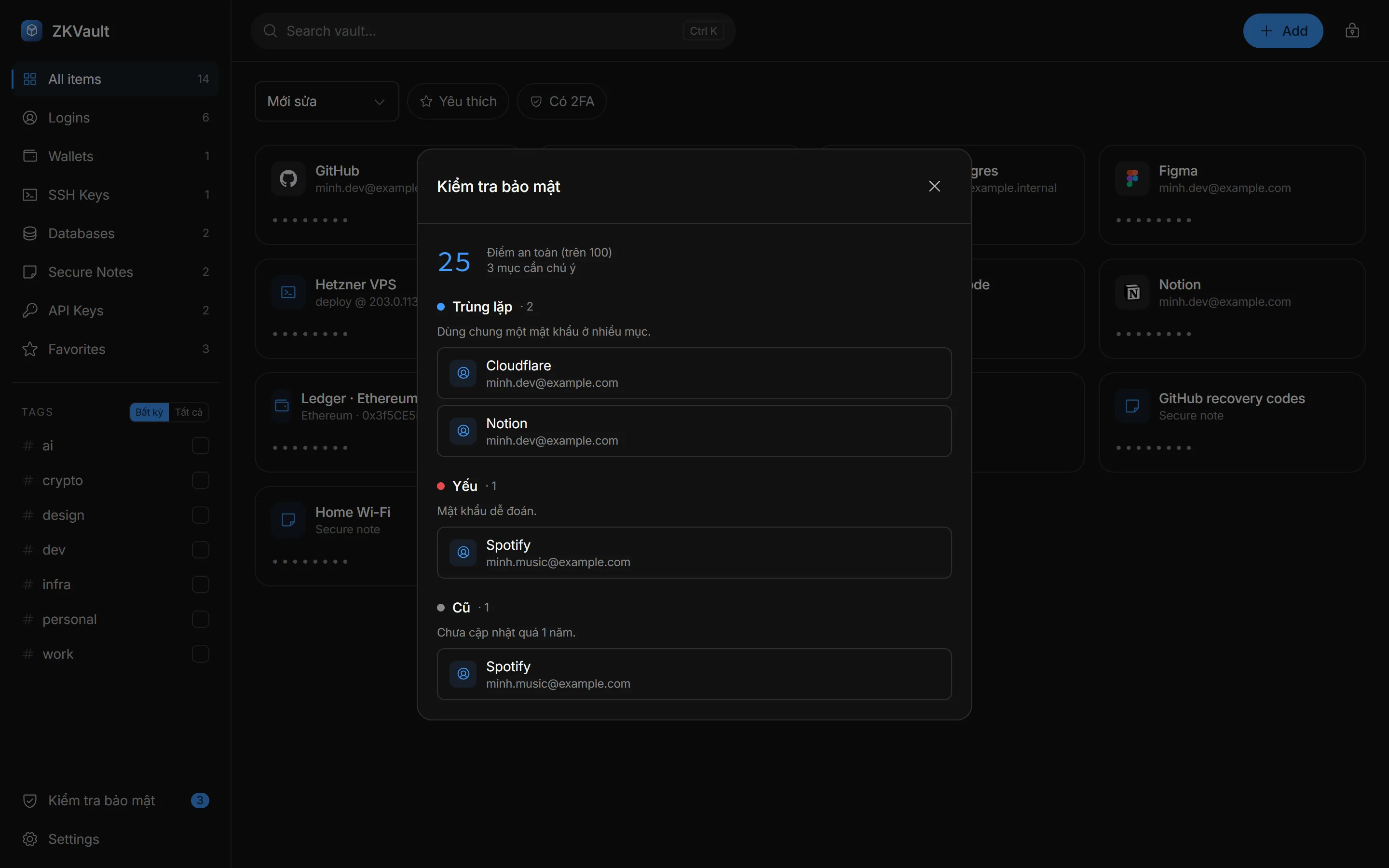Click the Logins sidebar icon
Image resolution: width=1389 pixels, height=868 pixels.
click(x=30, y=118)
